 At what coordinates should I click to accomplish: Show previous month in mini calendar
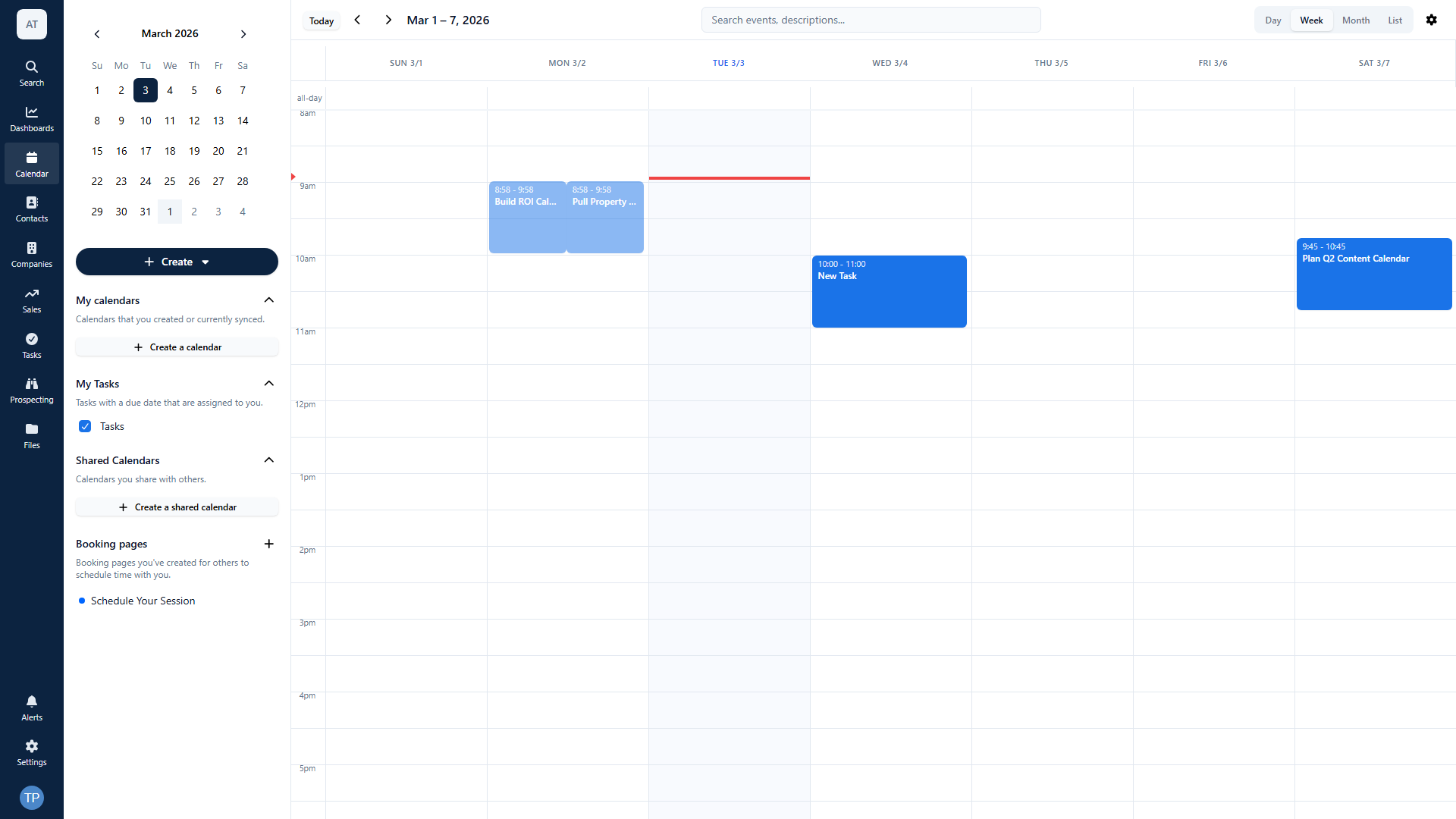(97, 34)
